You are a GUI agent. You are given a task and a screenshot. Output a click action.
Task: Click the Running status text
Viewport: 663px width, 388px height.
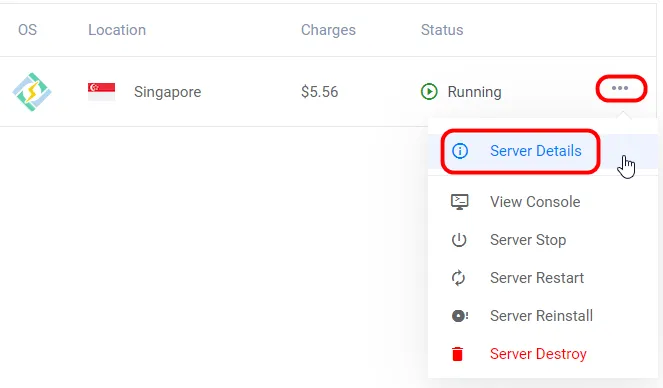tap(474, 92)
